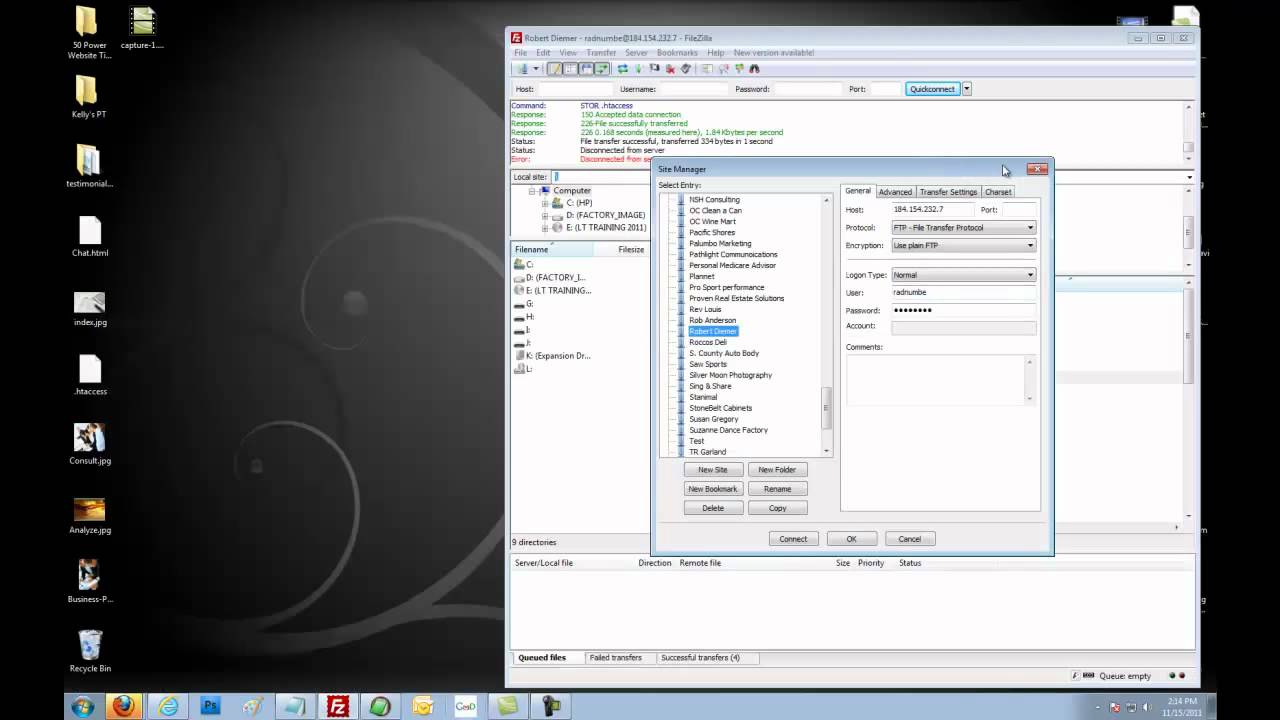Click the Quickconnect button

pos(933,89)
